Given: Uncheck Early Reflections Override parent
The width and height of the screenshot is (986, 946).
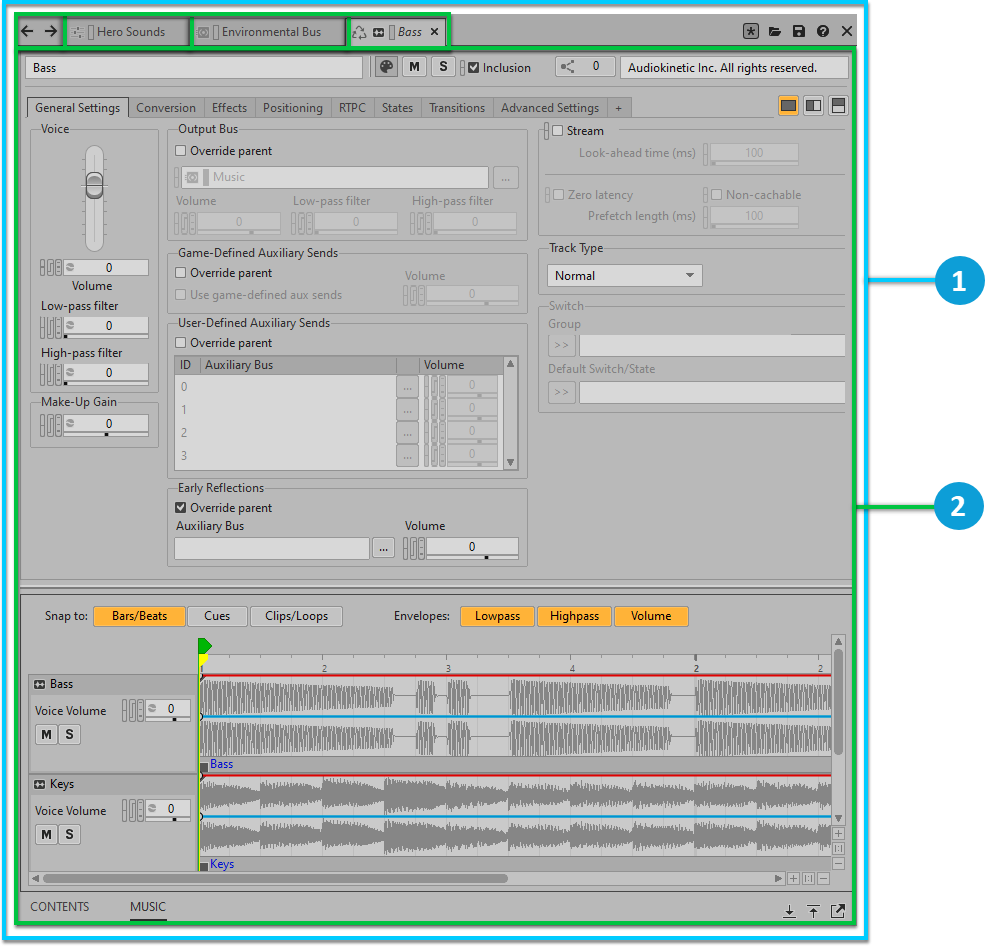Looking at the screenshot, I should pyautogui.click(x=181, y=508).
